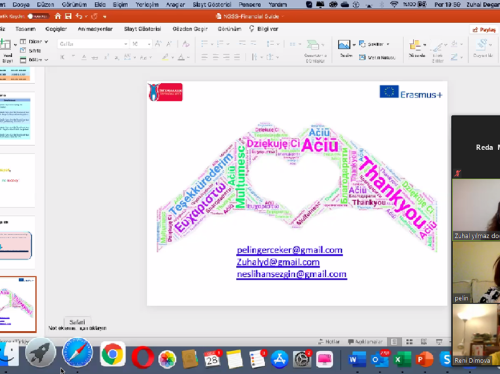500x374 pixels.
Task: Open the Bölüm section dropdown
Action: click(x=34, y=60)
